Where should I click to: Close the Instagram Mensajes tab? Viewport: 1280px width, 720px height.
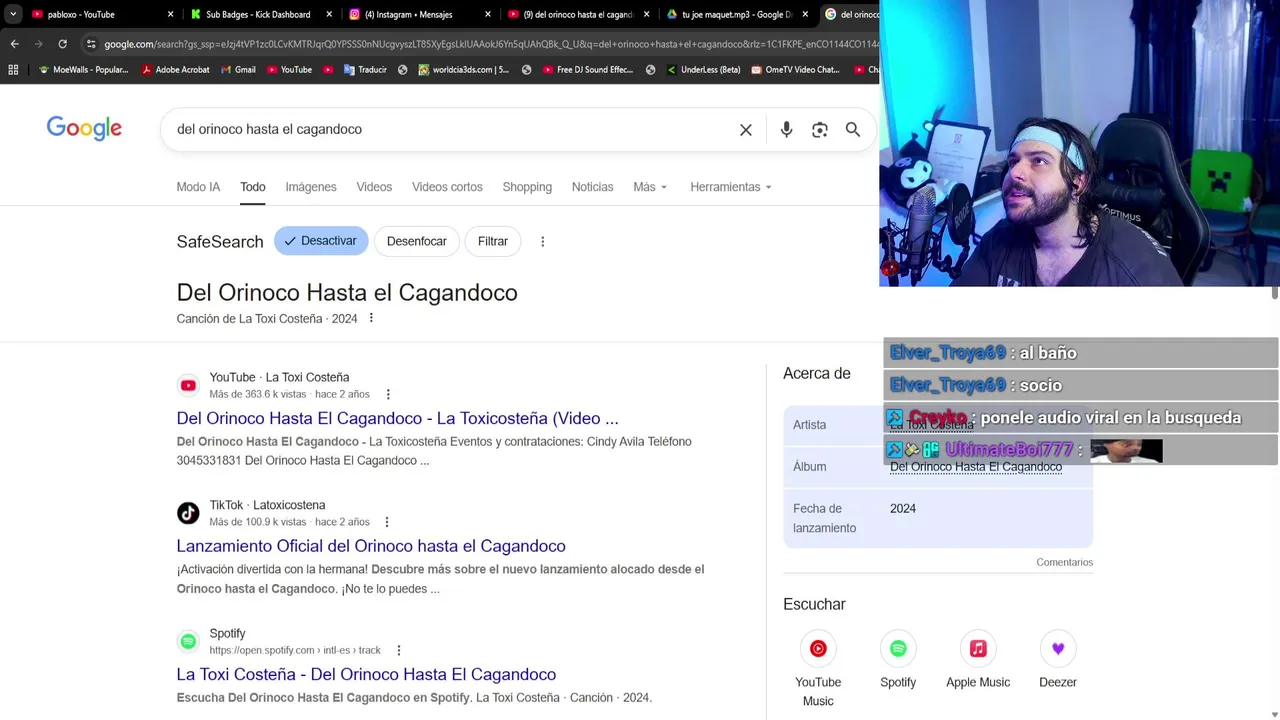[x=488, y=14]
